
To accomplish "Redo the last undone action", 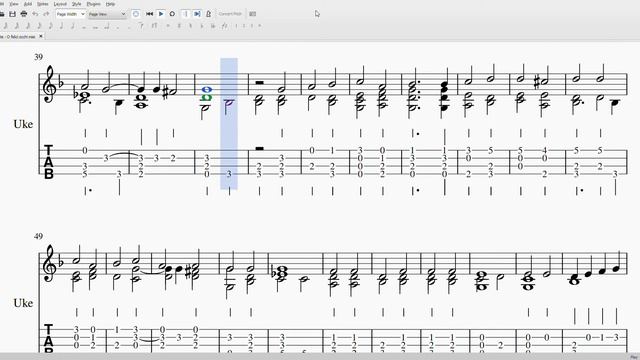I will (x=46, y=14).
